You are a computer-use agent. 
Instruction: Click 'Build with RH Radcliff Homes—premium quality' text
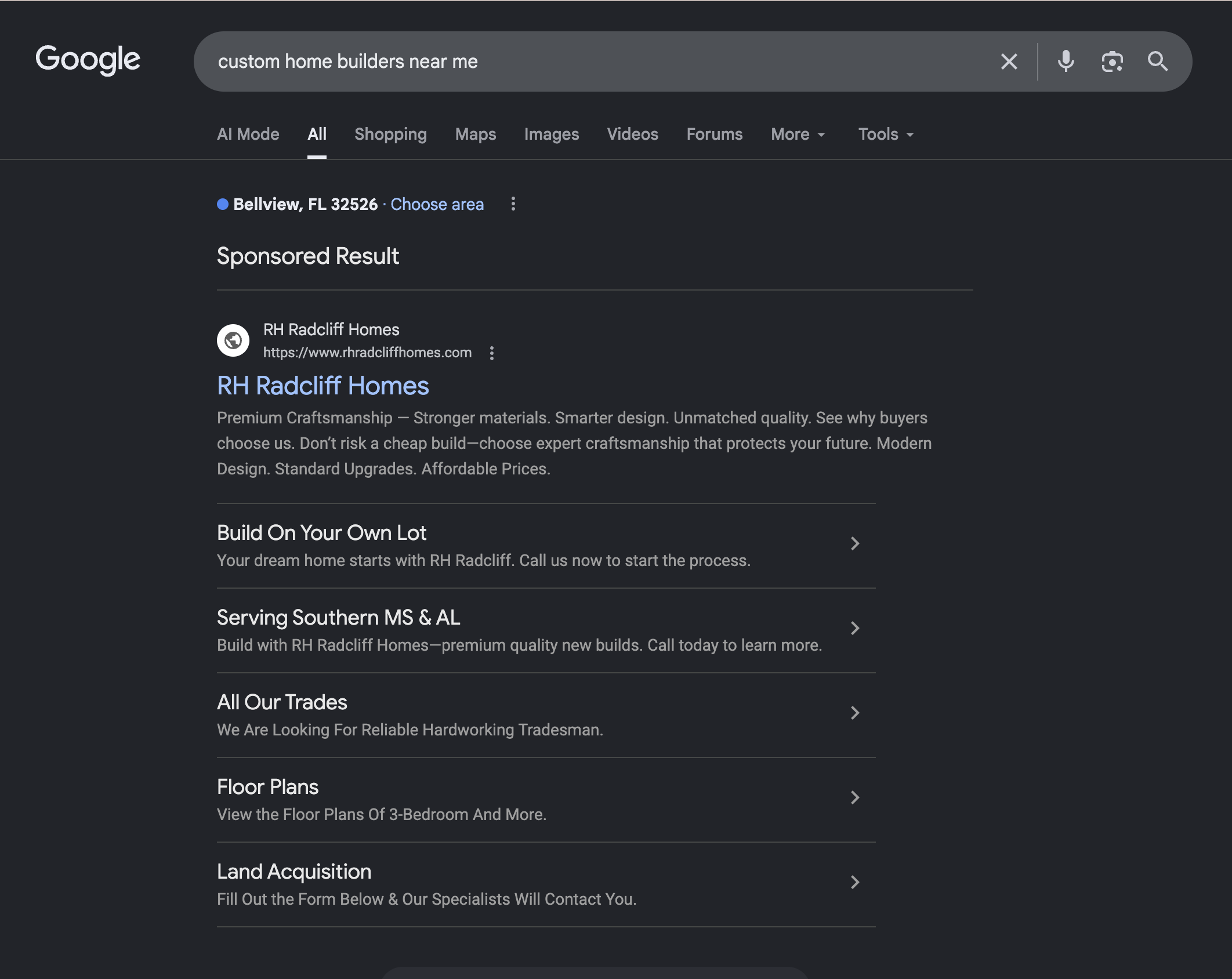[x=520, y=645]
